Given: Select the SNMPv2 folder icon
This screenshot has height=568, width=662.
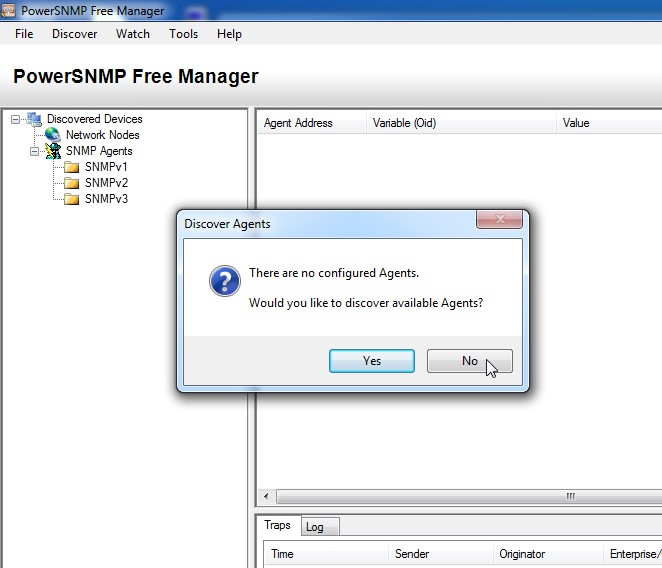Looking at the screenshot, I should coord(71,183).
